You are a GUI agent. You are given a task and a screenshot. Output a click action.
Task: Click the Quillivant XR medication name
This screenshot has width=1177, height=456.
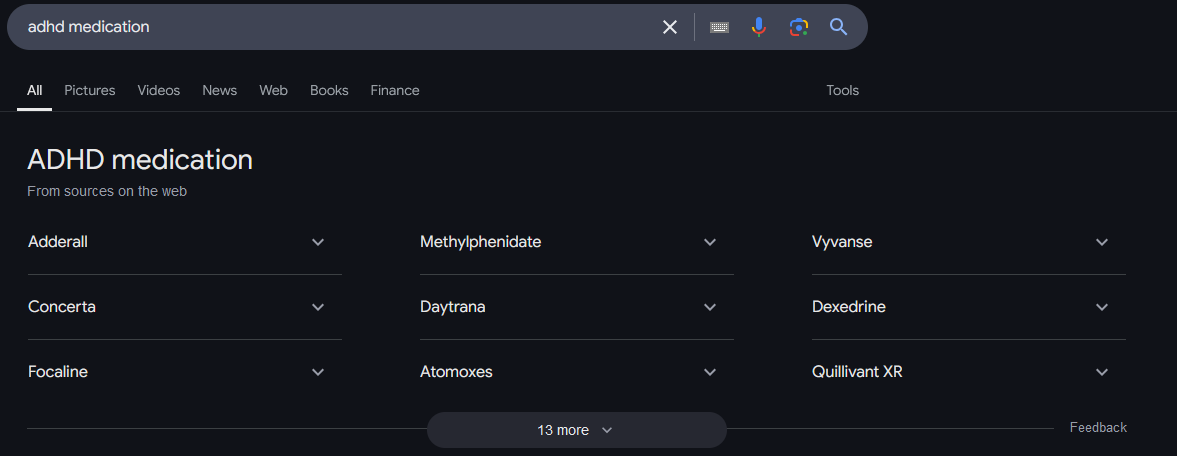858,372
